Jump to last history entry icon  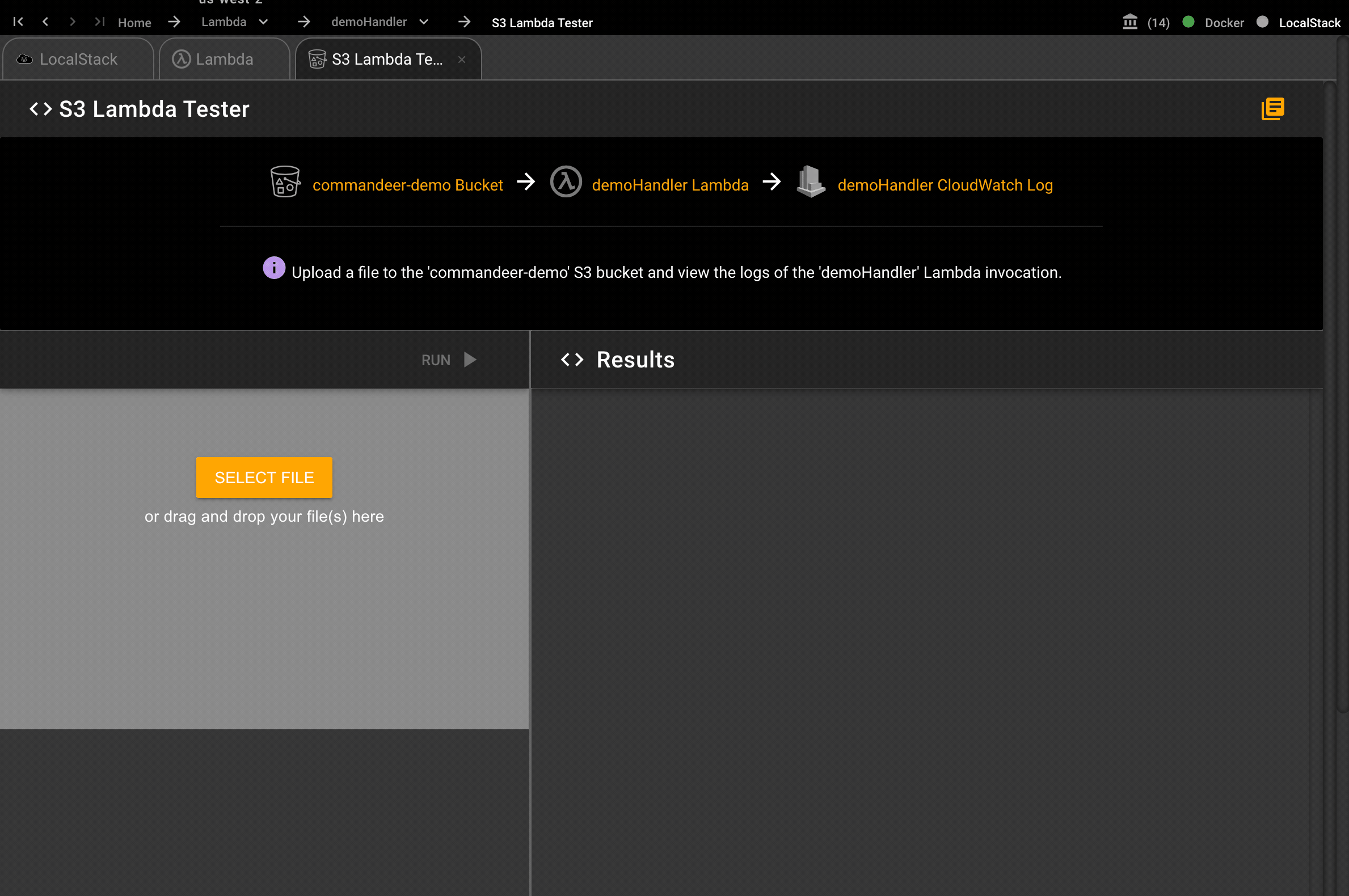click(100, 22)
